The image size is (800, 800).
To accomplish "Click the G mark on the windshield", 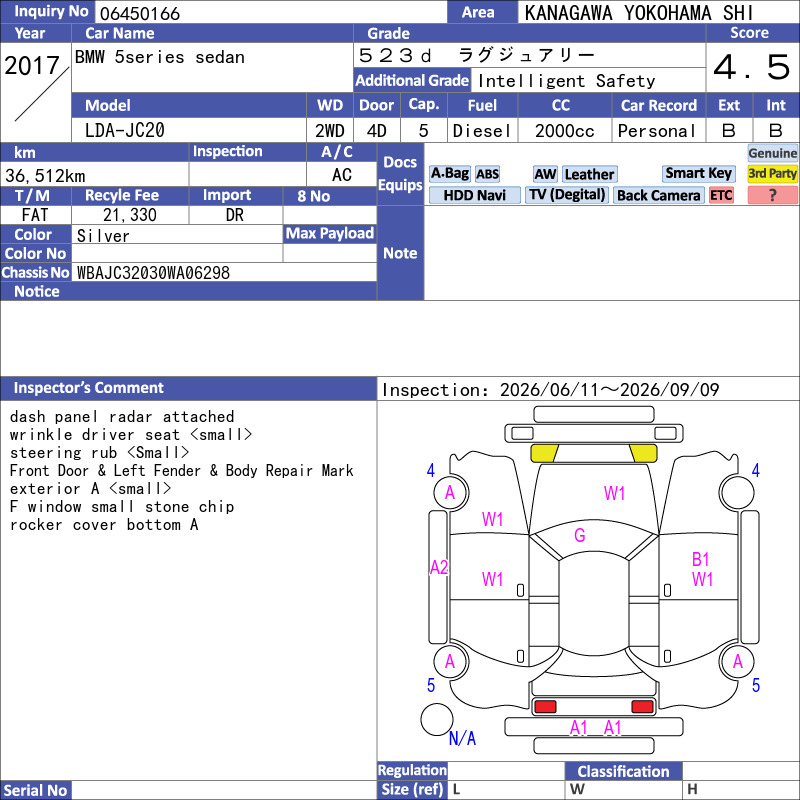I will 580,535.
